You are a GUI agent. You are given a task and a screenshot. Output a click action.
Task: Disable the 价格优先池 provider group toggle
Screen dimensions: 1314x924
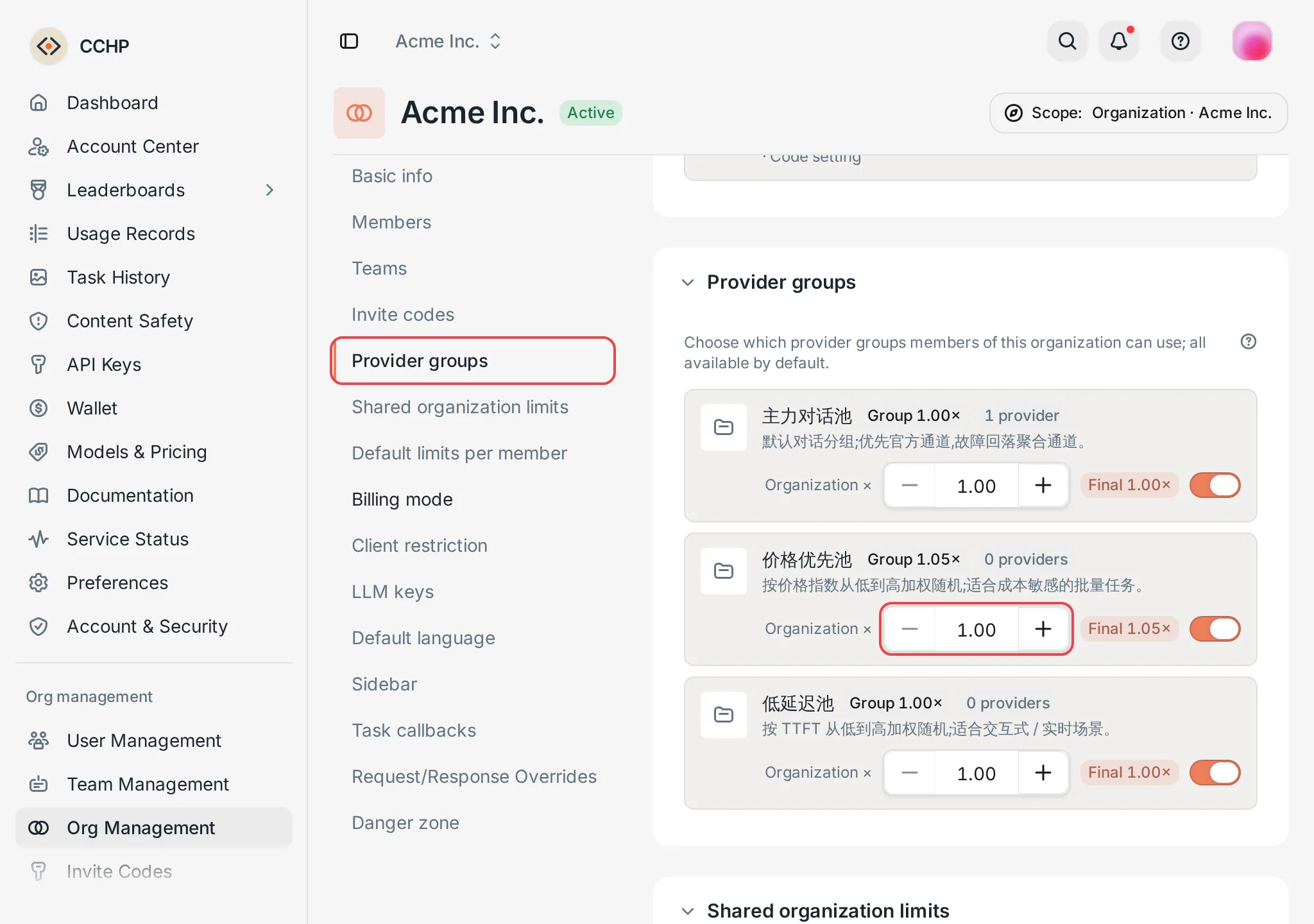(x=1215, y=629)
